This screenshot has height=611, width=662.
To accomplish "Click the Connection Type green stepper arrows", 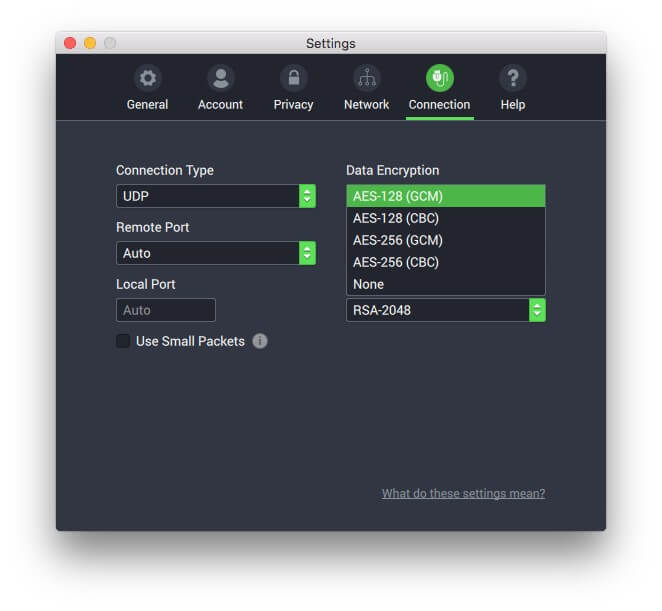I will click(307, 196).
